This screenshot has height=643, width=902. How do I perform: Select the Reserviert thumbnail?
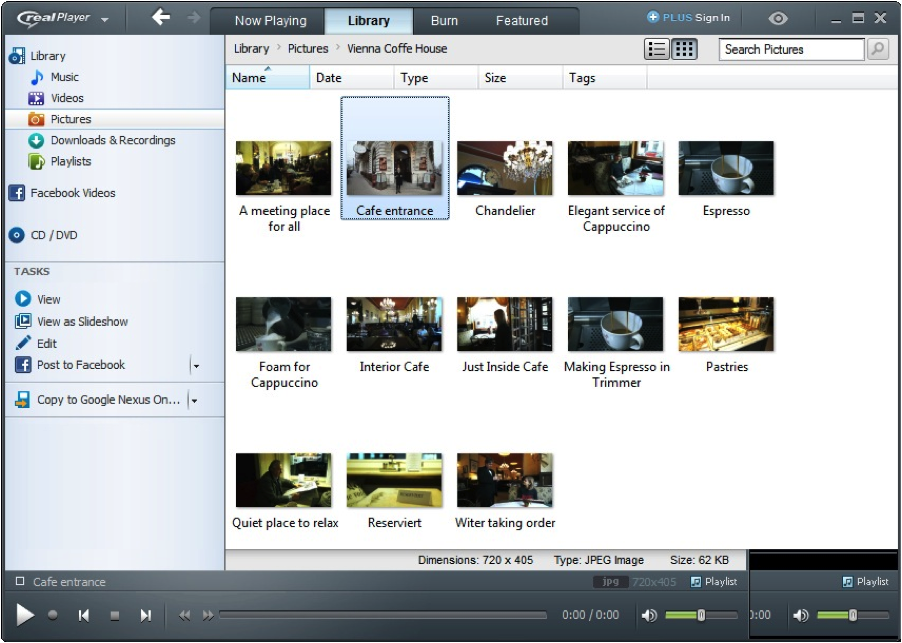[395, 480]
